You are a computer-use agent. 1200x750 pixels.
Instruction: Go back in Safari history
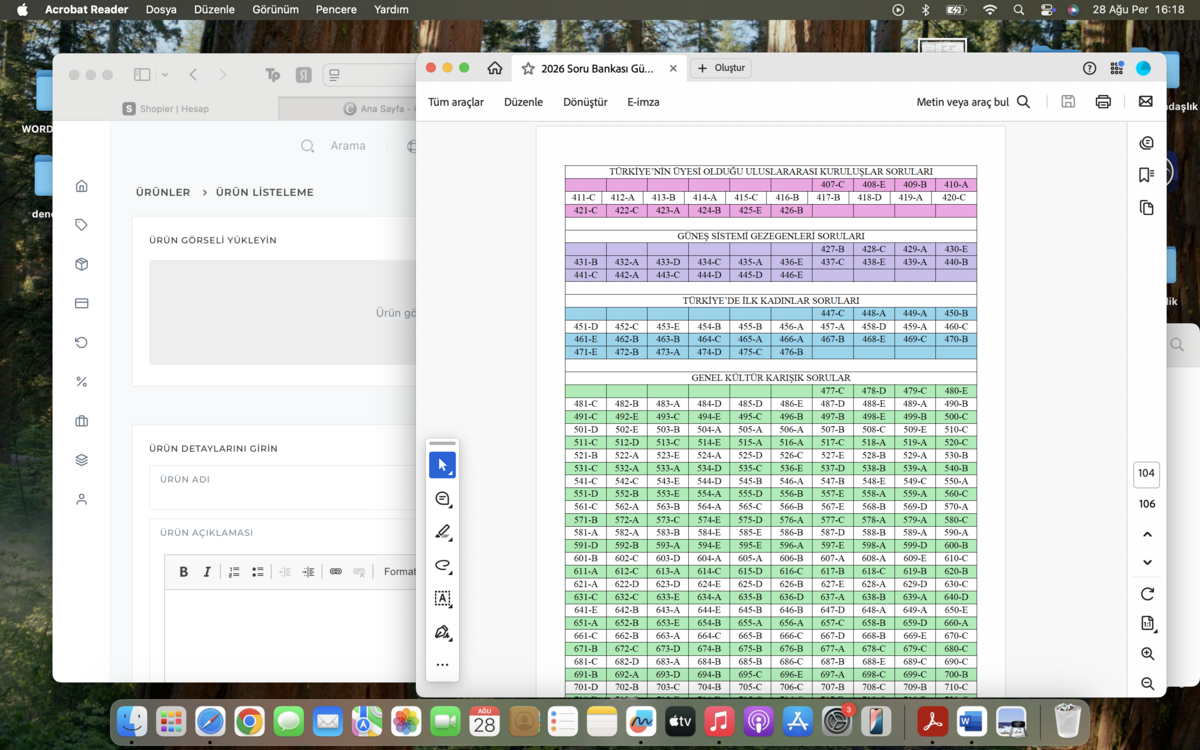tap(193, 75)
